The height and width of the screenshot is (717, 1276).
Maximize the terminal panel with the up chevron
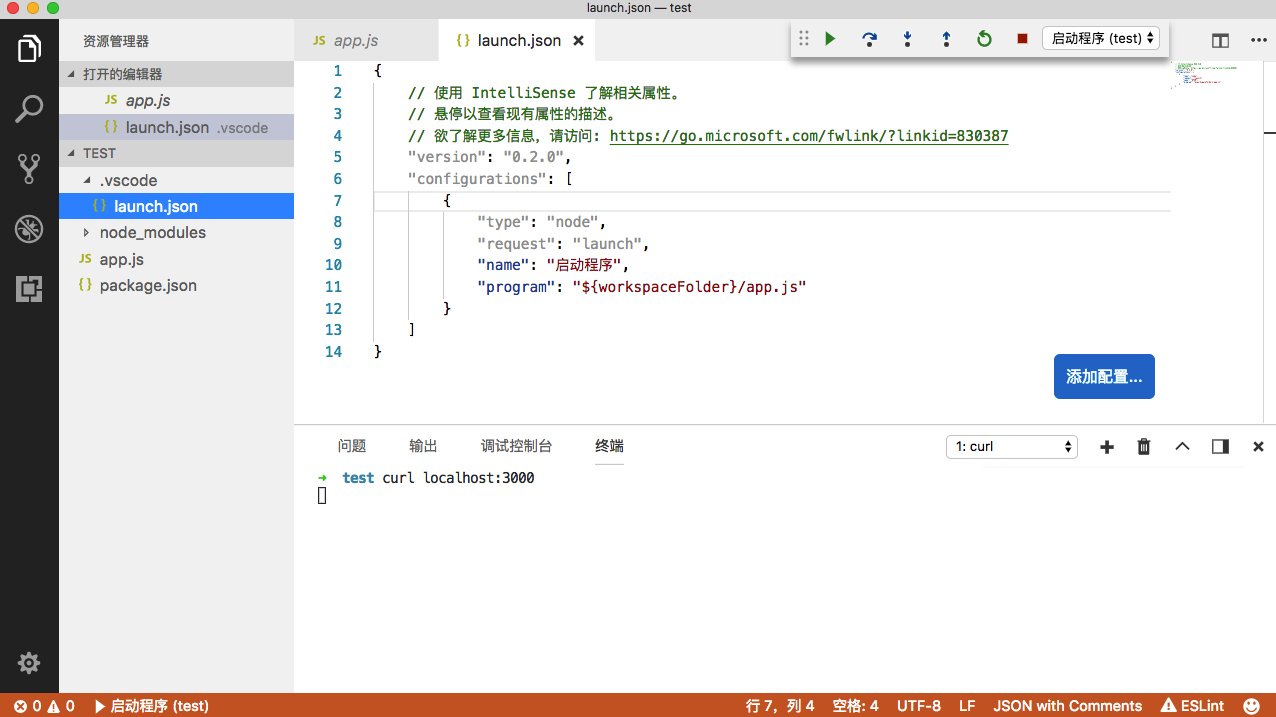tap(1182, 447)
